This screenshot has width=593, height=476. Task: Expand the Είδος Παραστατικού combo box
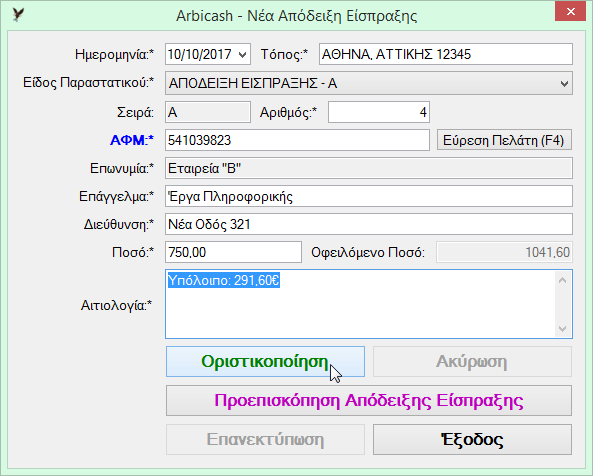click(564, 83)
